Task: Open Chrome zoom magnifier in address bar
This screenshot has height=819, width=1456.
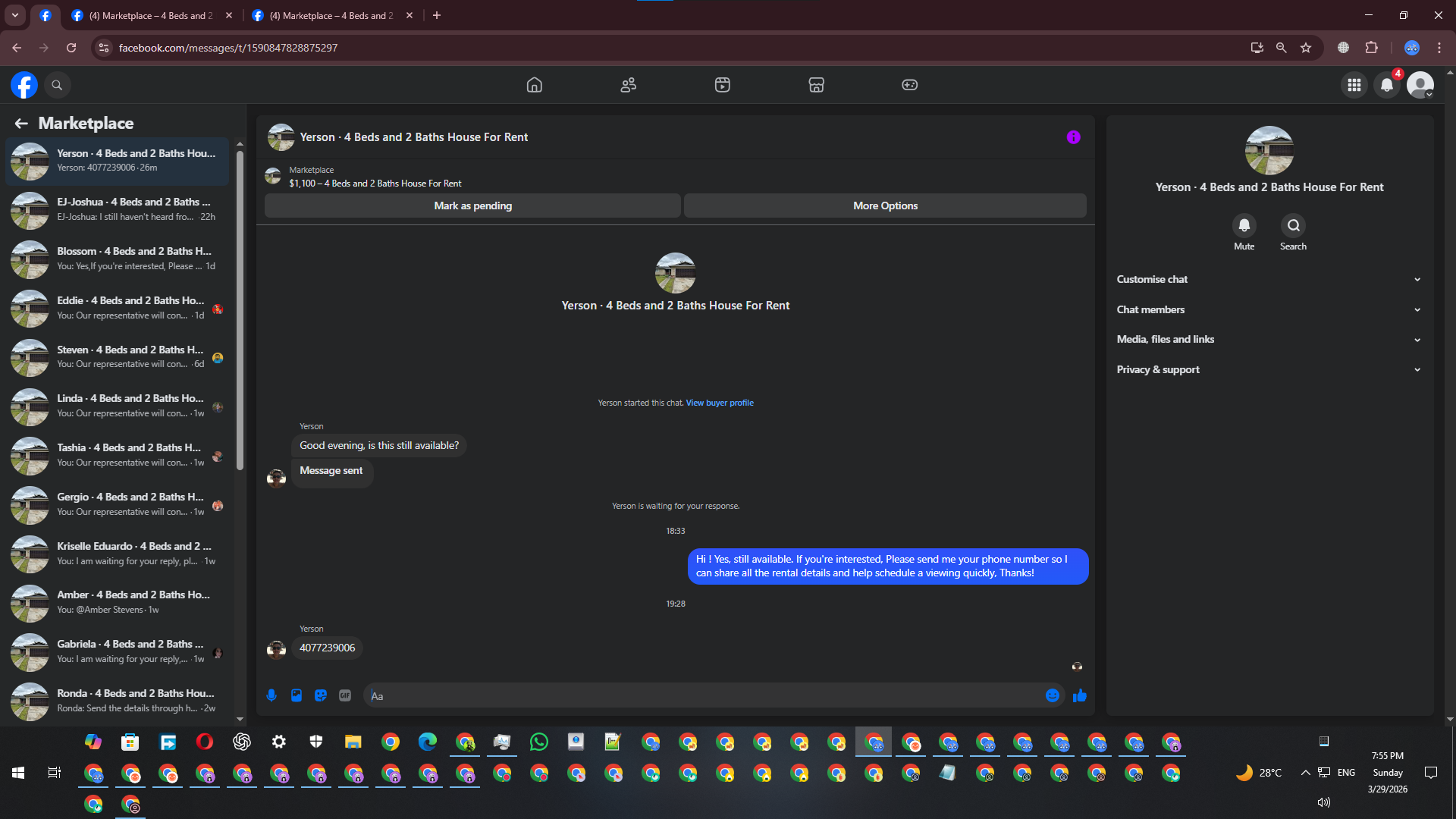Action: tap(1282, 48)
